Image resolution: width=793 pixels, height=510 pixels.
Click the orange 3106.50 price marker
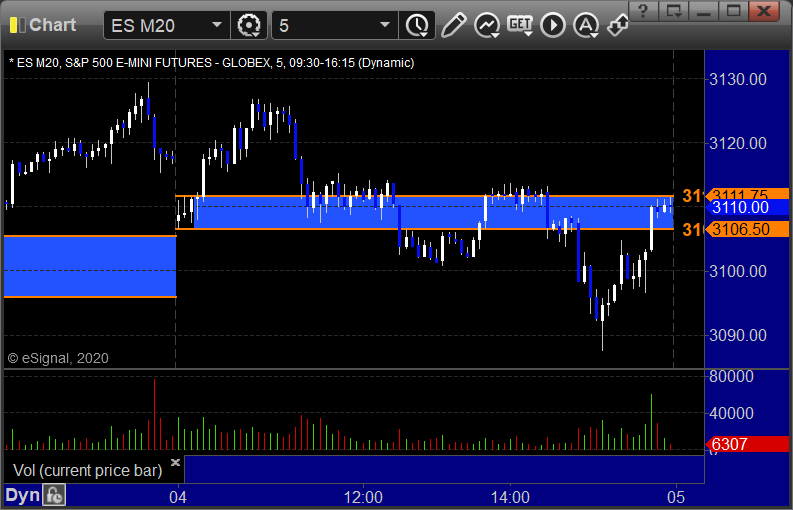click(x=747, y=229)
